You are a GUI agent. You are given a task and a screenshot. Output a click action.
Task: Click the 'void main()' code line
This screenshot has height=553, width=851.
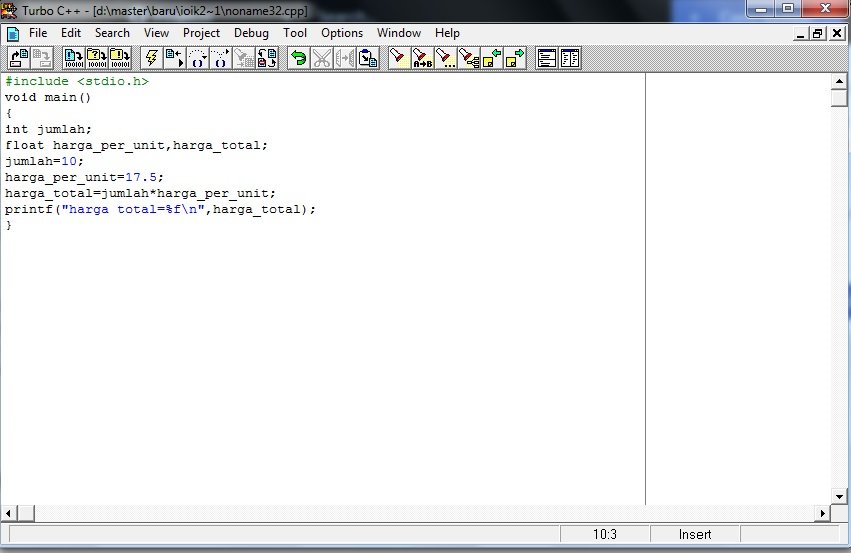point(48,98)
